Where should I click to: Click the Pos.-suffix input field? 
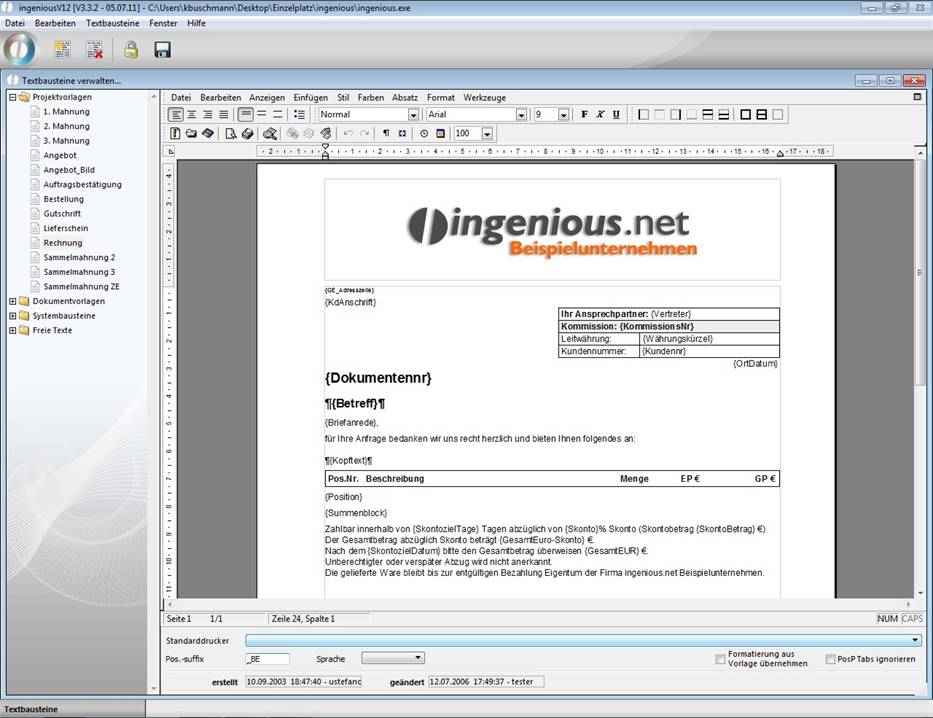pos(267,659)
